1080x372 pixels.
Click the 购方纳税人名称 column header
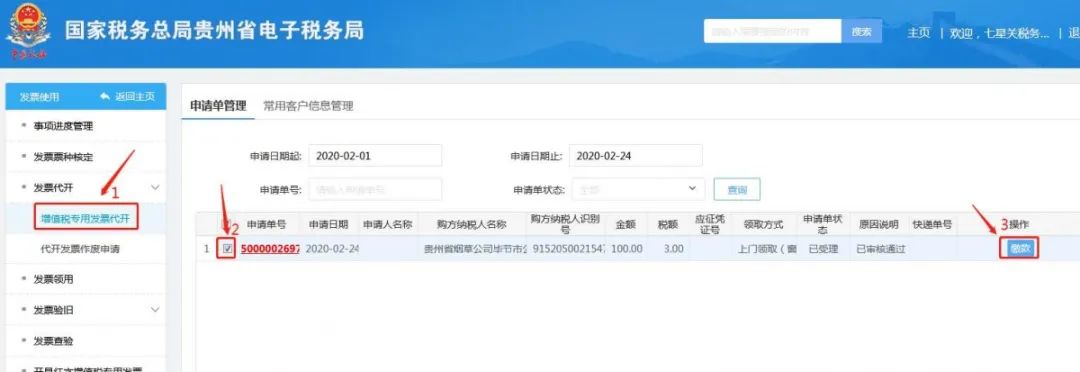[x=472, y=225]
